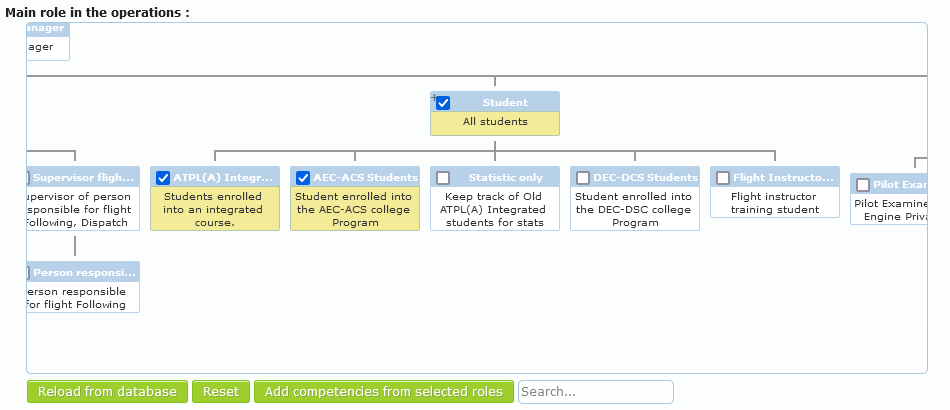Click the Supervisor flight node header
Screen dimensions: 950x410
click(83, 178)
